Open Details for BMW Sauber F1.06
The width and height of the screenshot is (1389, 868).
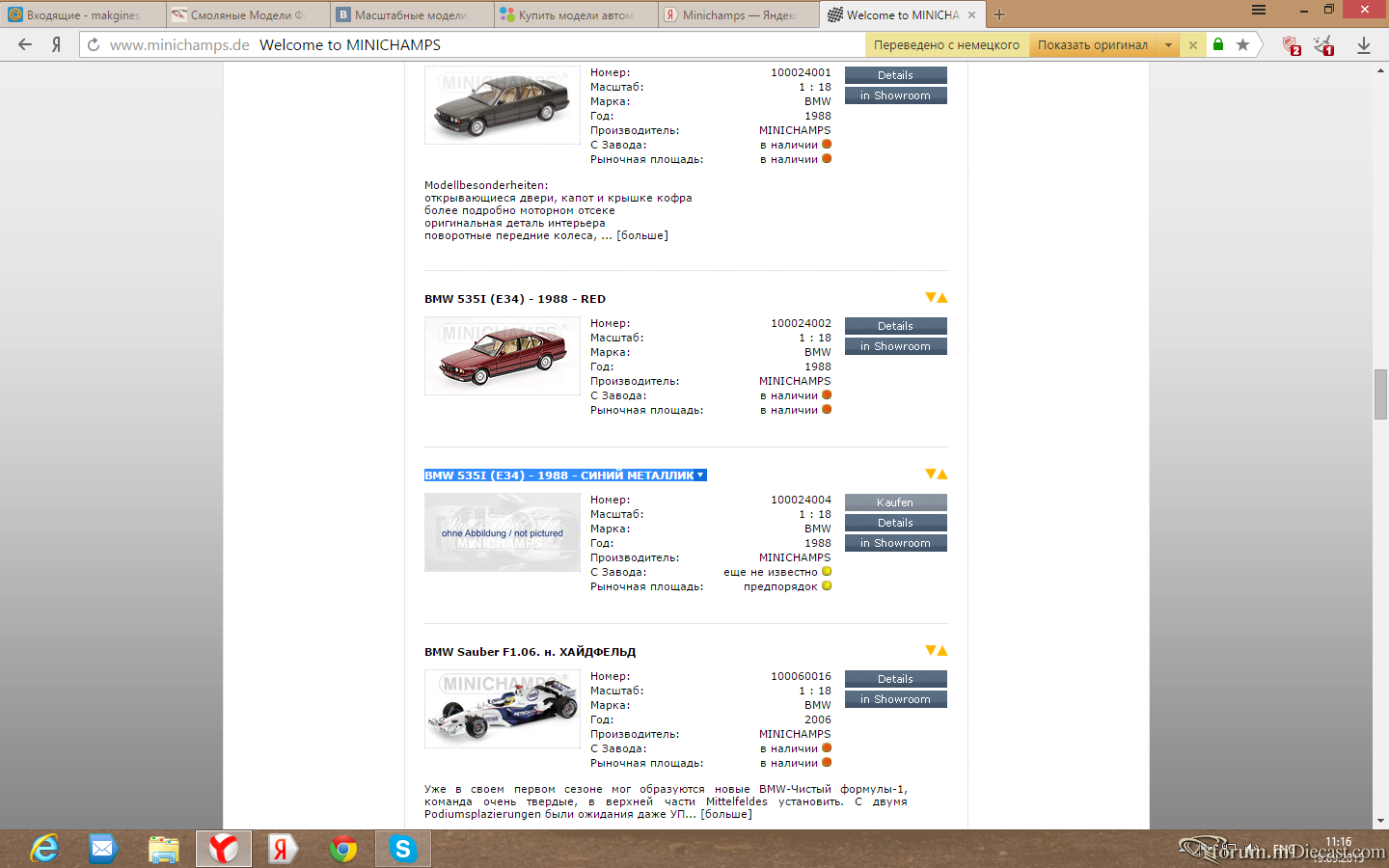[895, 679]
